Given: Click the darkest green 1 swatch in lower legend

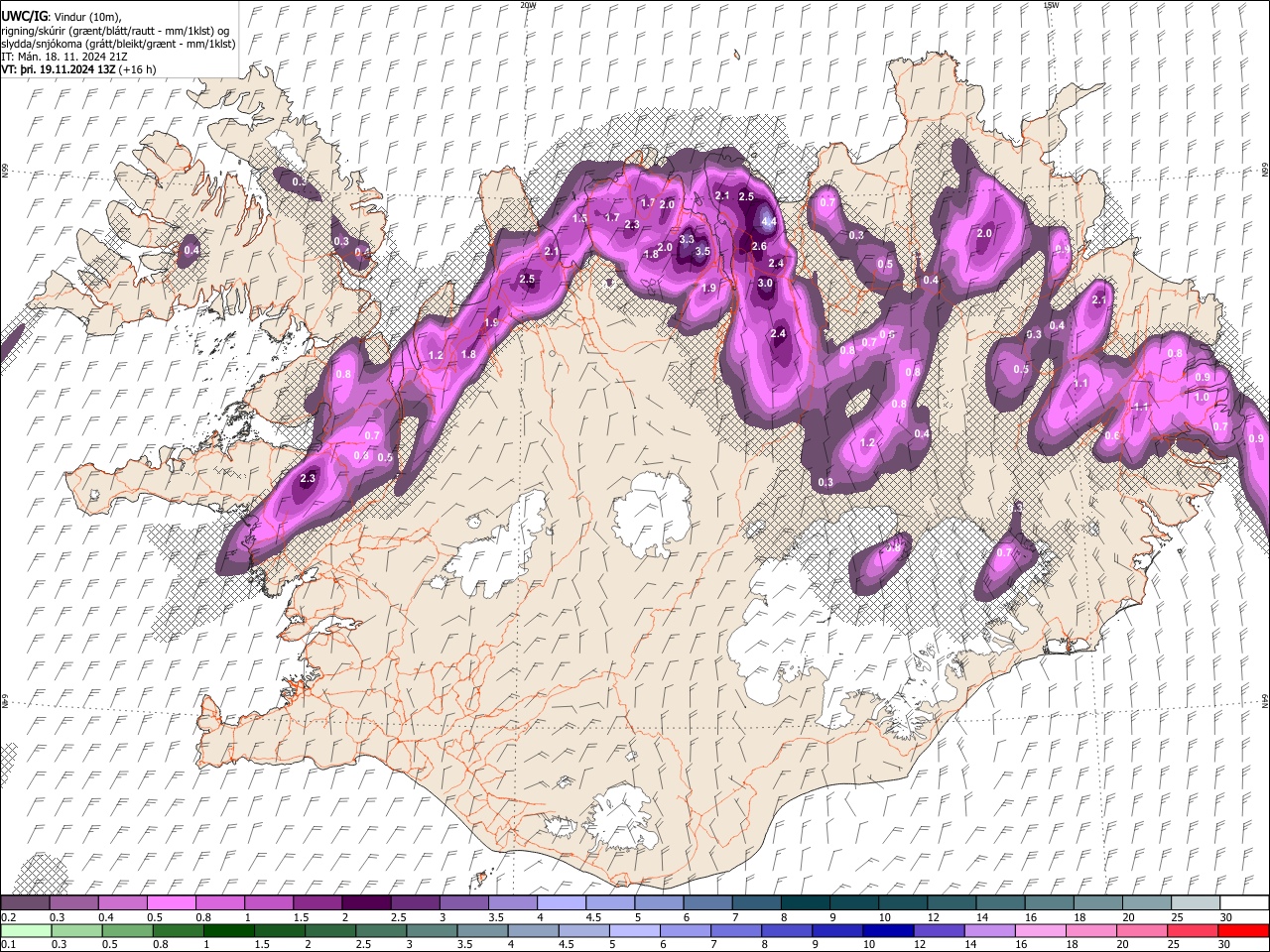Looking at the screenshot, I should [229, 930].
